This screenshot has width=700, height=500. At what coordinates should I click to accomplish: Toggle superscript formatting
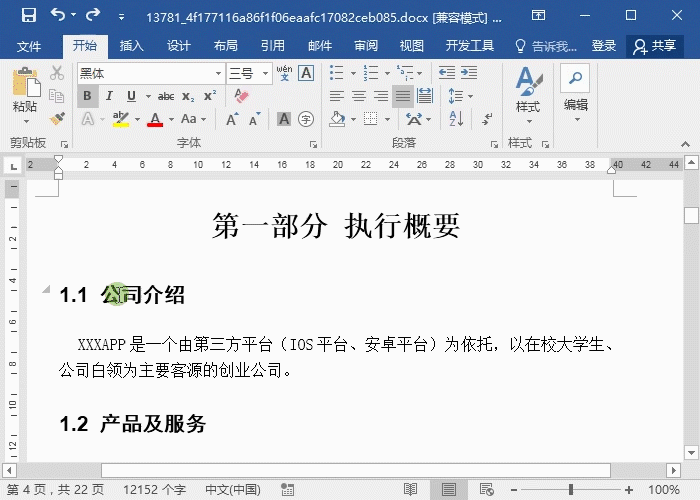pos(210,96)
